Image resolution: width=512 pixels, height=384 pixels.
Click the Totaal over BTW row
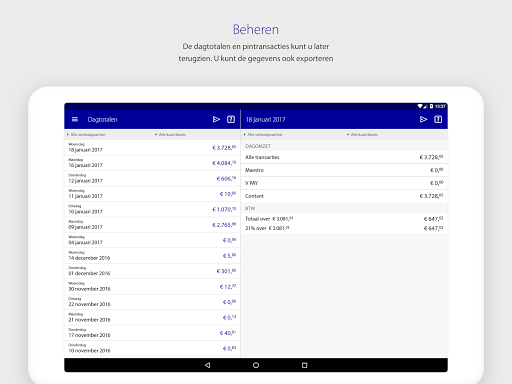pos(344,219)
